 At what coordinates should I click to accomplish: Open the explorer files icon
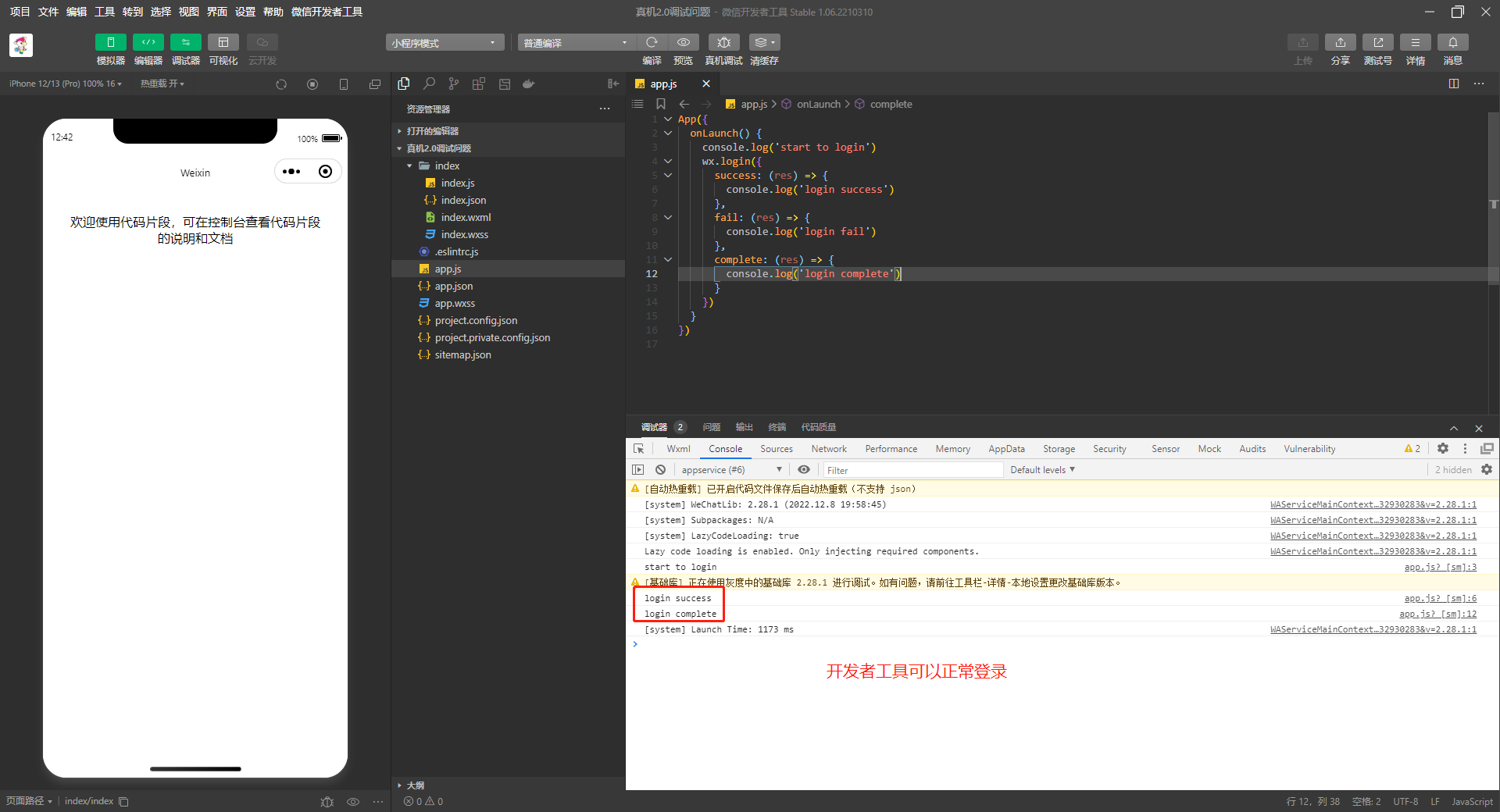click(404, 84)
